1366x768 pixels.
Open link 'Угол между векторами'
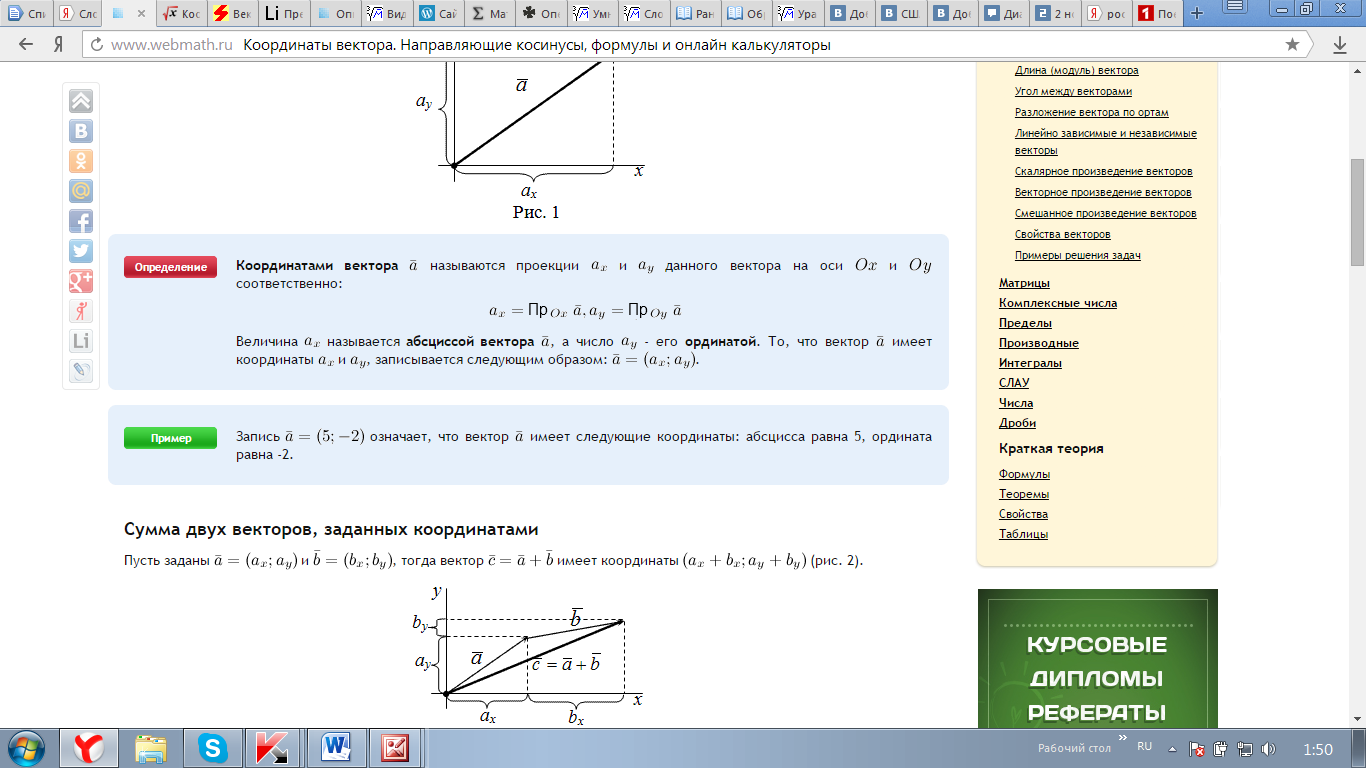(1073, 91)
